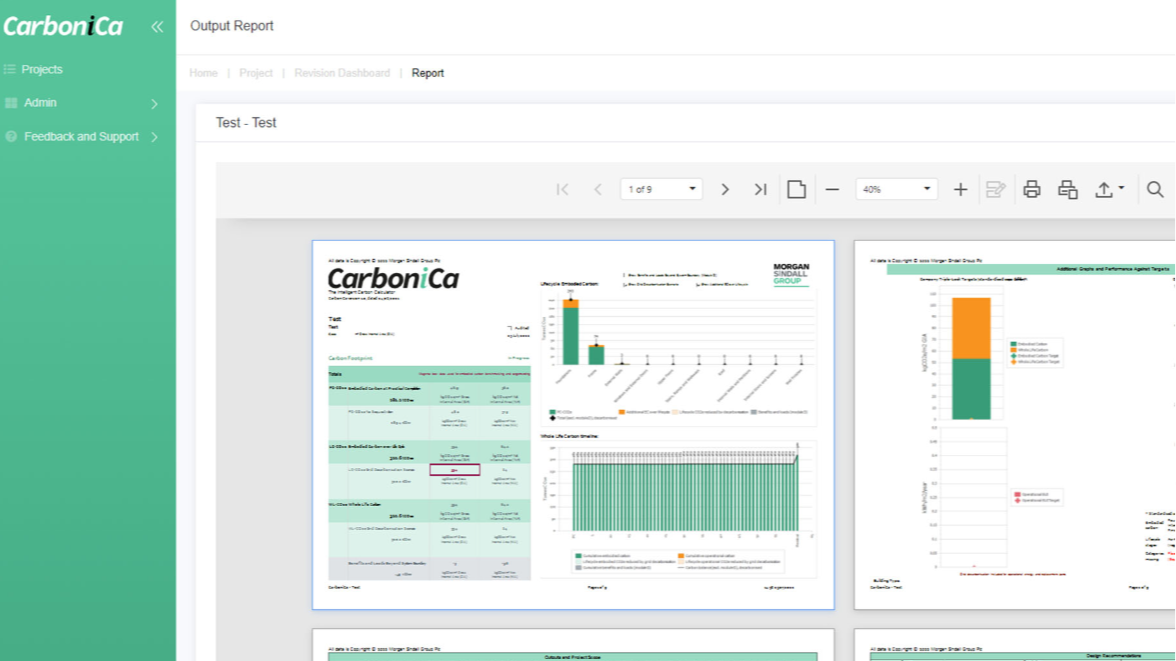The image size is (1176, 661).
Task: Navigate to the Project breadcrumb link
Action: coord(256,73)
